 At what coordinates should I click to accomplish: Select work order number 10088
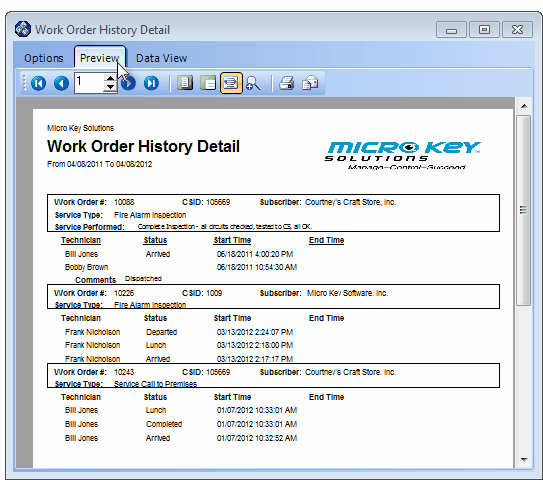pos(124,202)
